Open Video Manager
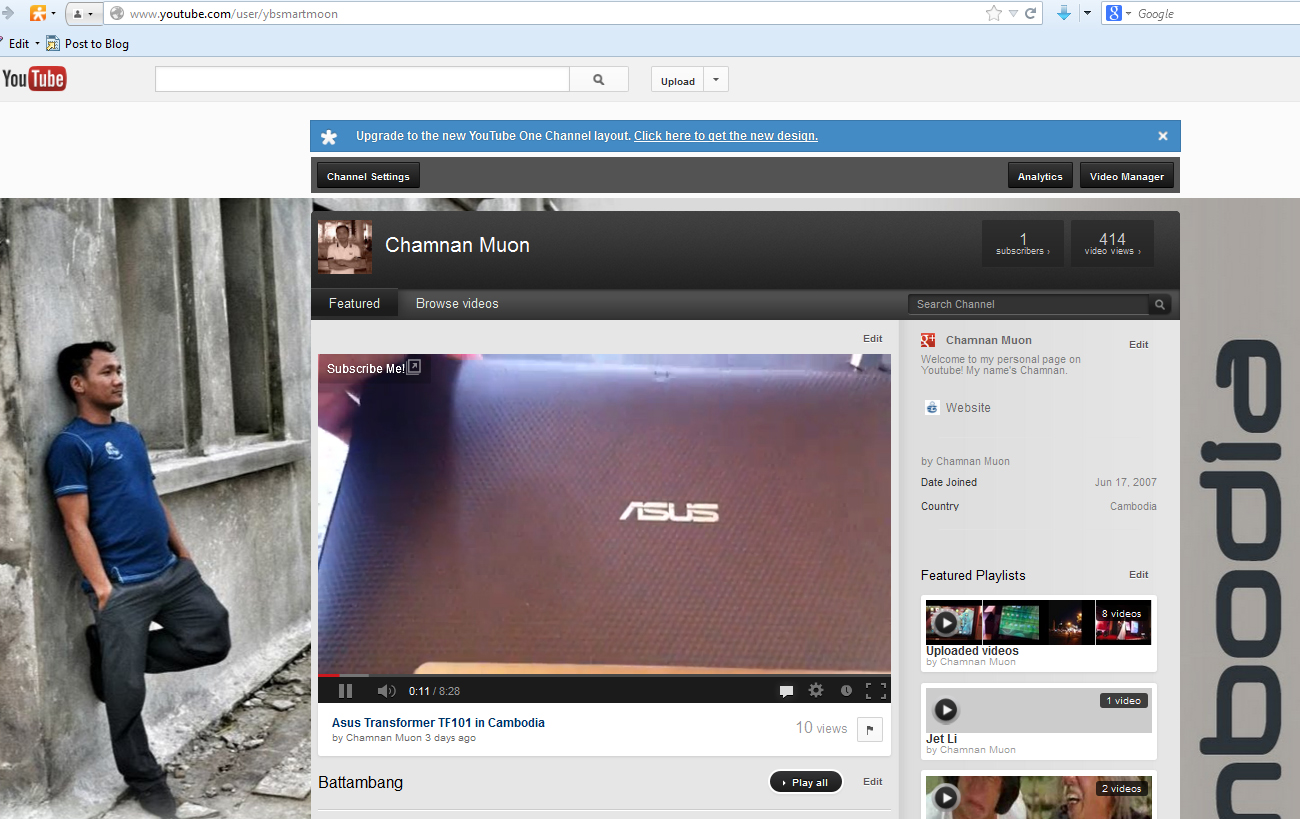Image resolution: width=1300 pixels, height=819 pixels. click(x=1127, y=176)
